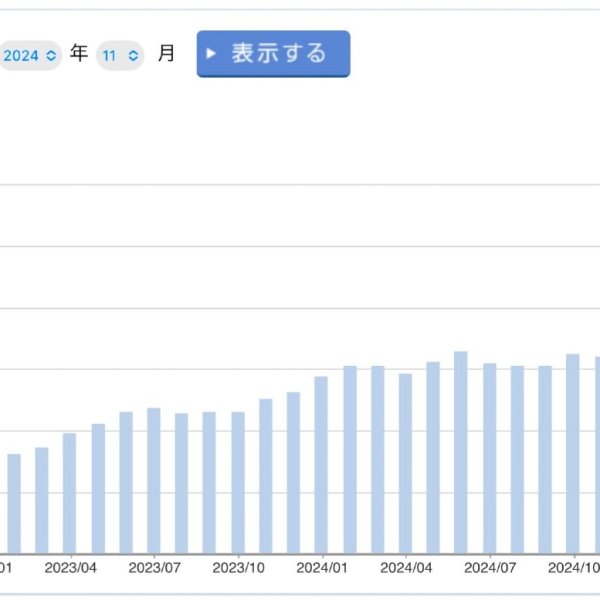The image size is (600, 600).
Task: Click the 2023/05 bar
Action: click(98, 488)
